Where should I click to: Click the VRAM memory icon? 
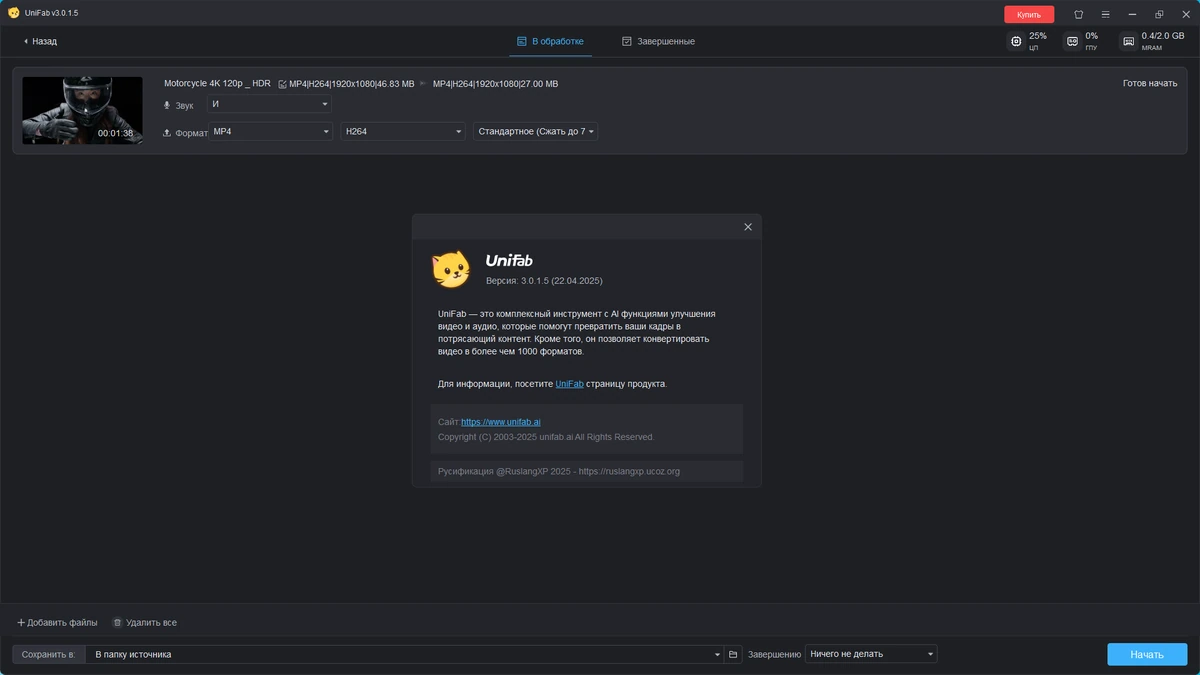coord(1128,42)
